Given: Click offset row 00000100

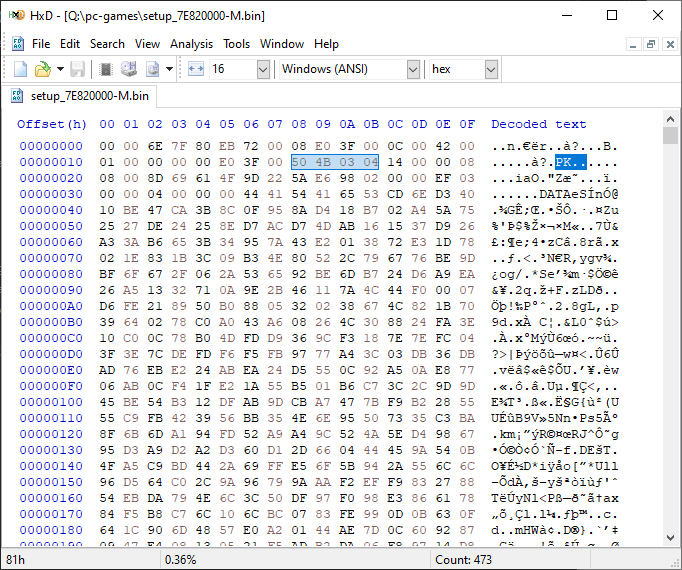Looking at the screenshot, I should click(51, 402).
